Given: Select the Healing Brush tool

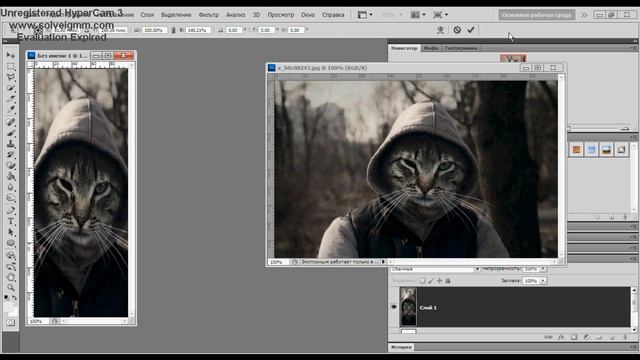Looking at the screenshot, I should (x=11, y=122).
